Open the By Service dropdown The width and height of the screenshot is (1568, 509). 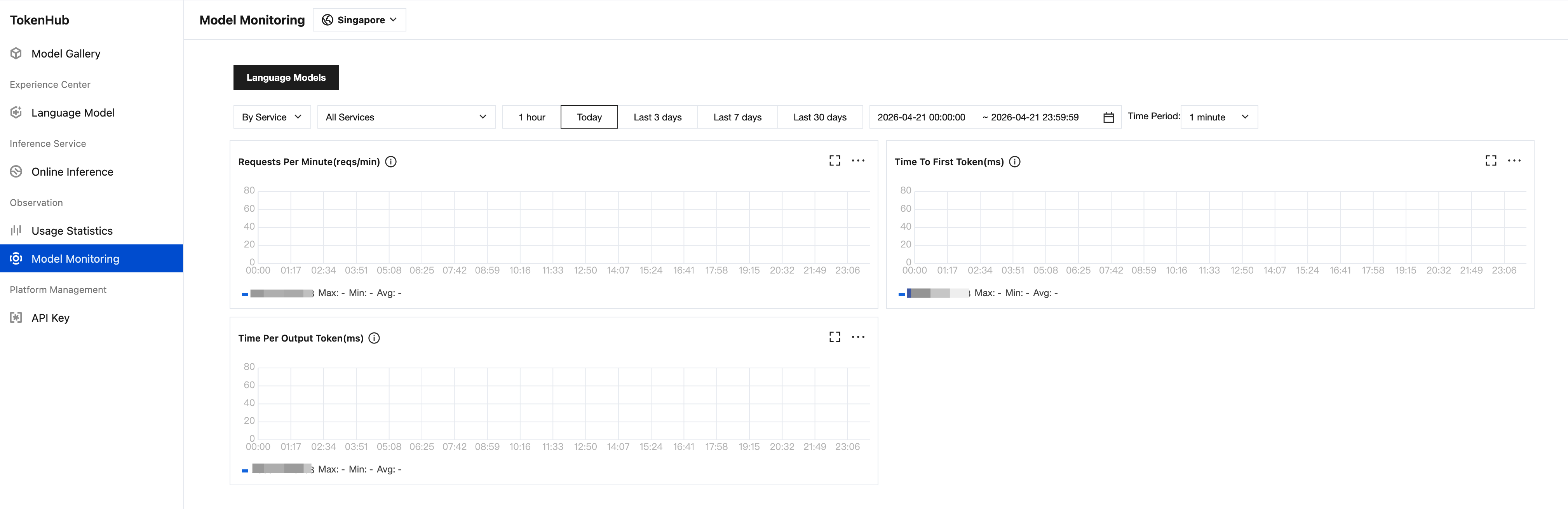272,117
